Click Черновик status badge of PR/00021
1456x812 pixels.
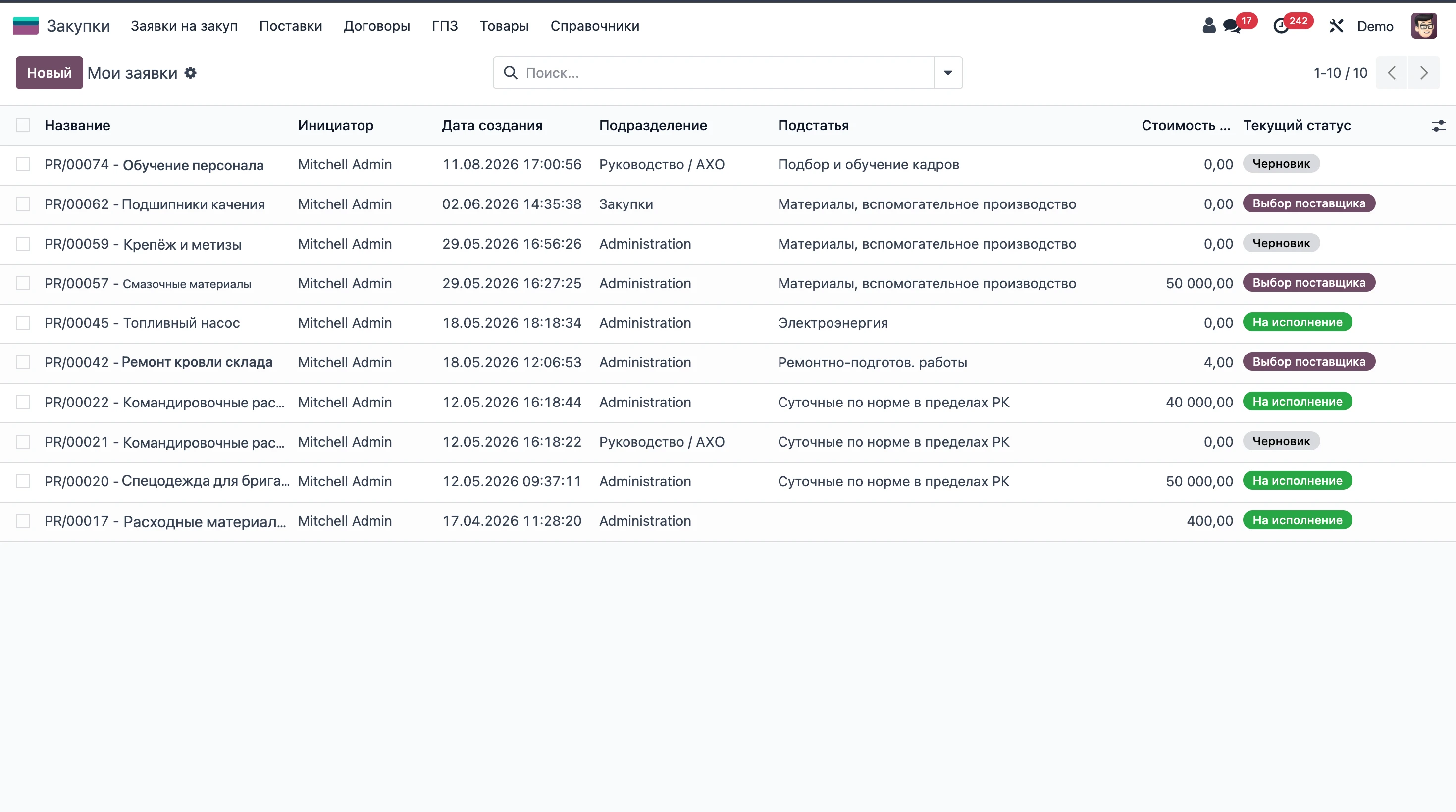click(1281, 441)
